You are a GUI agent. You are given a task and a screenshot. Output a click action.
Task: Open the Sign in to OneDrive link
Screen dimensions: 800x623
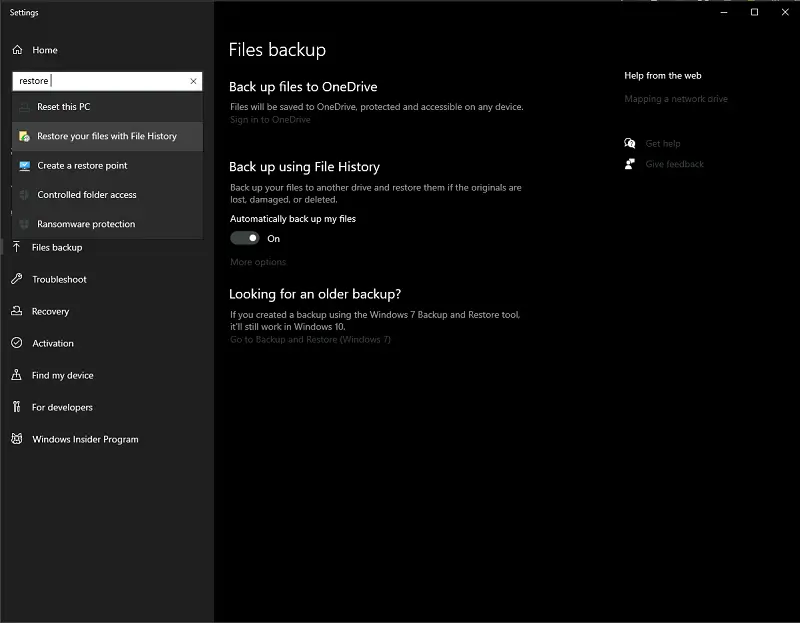[x=270, y=120]
